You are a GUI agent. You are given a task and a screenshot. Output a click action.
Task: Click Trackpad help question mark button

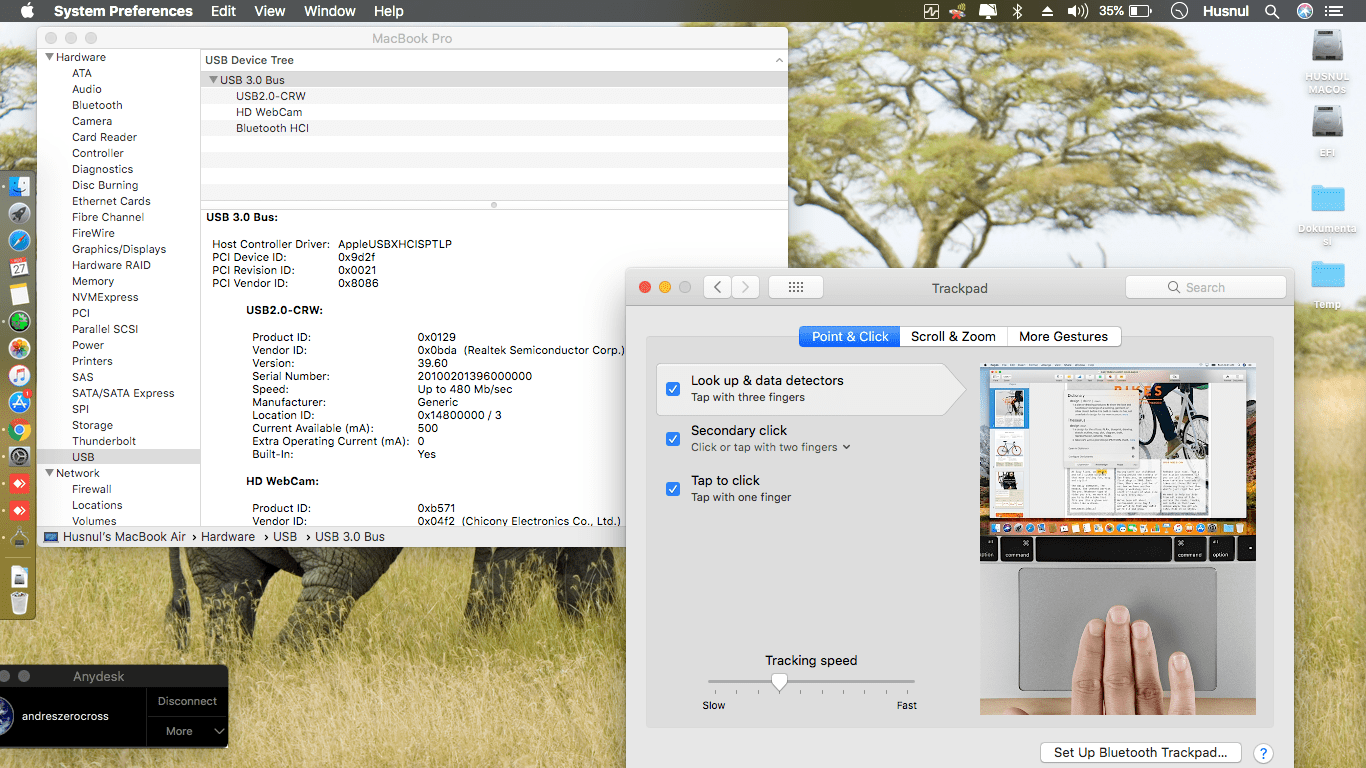[1263, 753]
